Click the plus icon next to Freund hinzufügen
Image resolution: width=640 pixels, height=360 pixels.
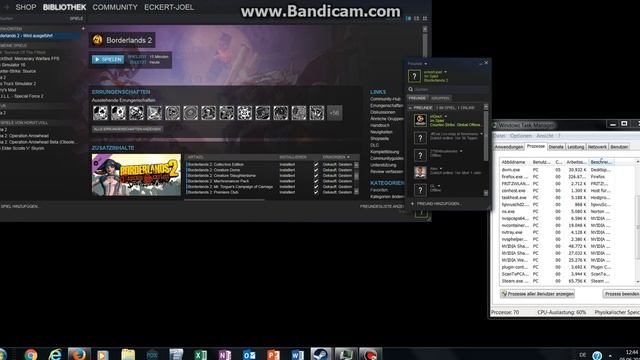[x=412, y=203]
